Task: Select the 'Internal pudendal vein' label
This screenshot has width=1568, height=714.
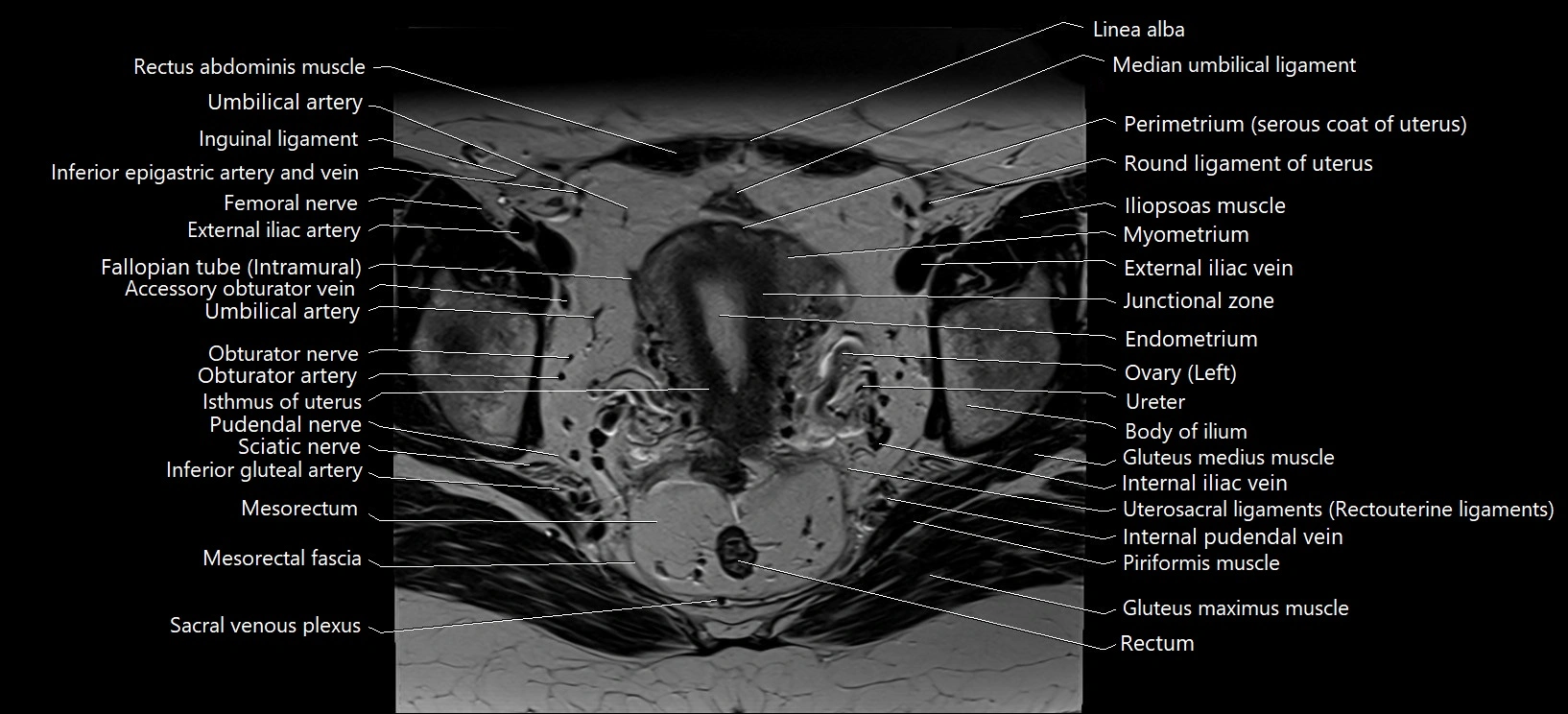Action: 1233,537
